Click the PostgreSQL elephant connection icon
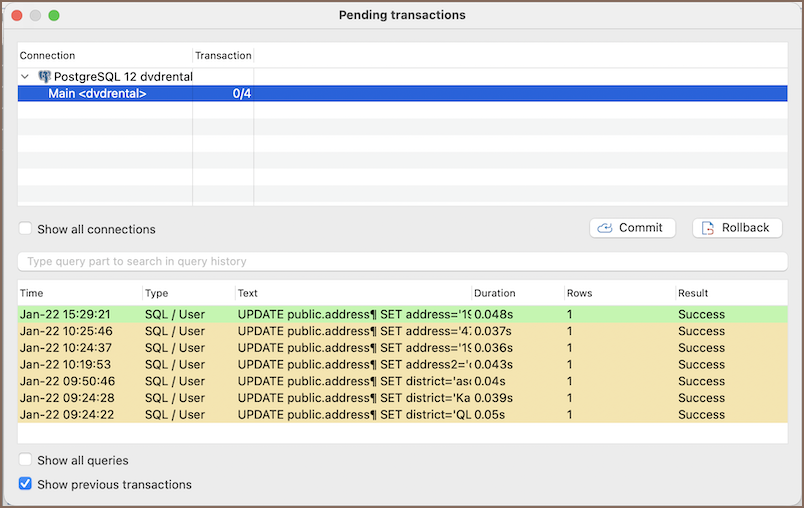 coord(44,76)
